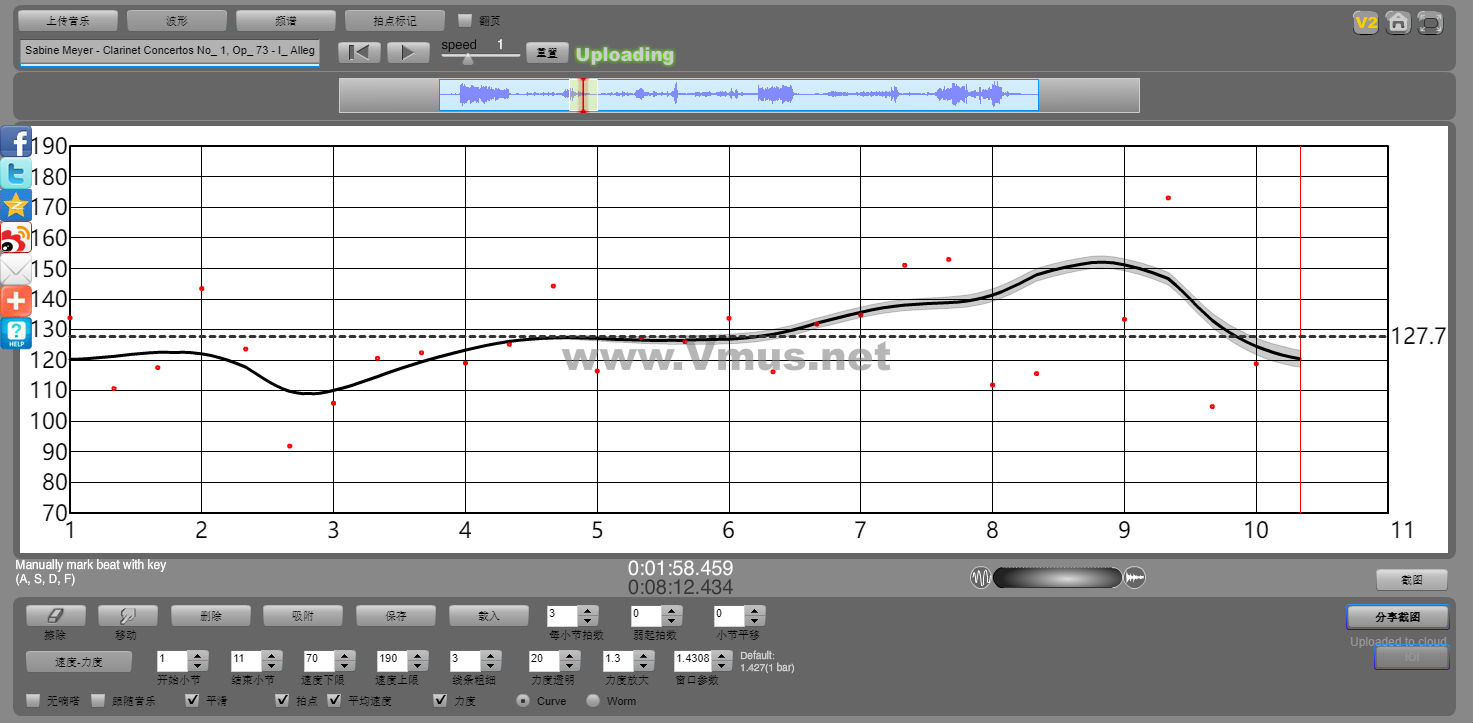Click the yellow V2 version icon
This screenshot has width=1473, height=723.
1365,23
